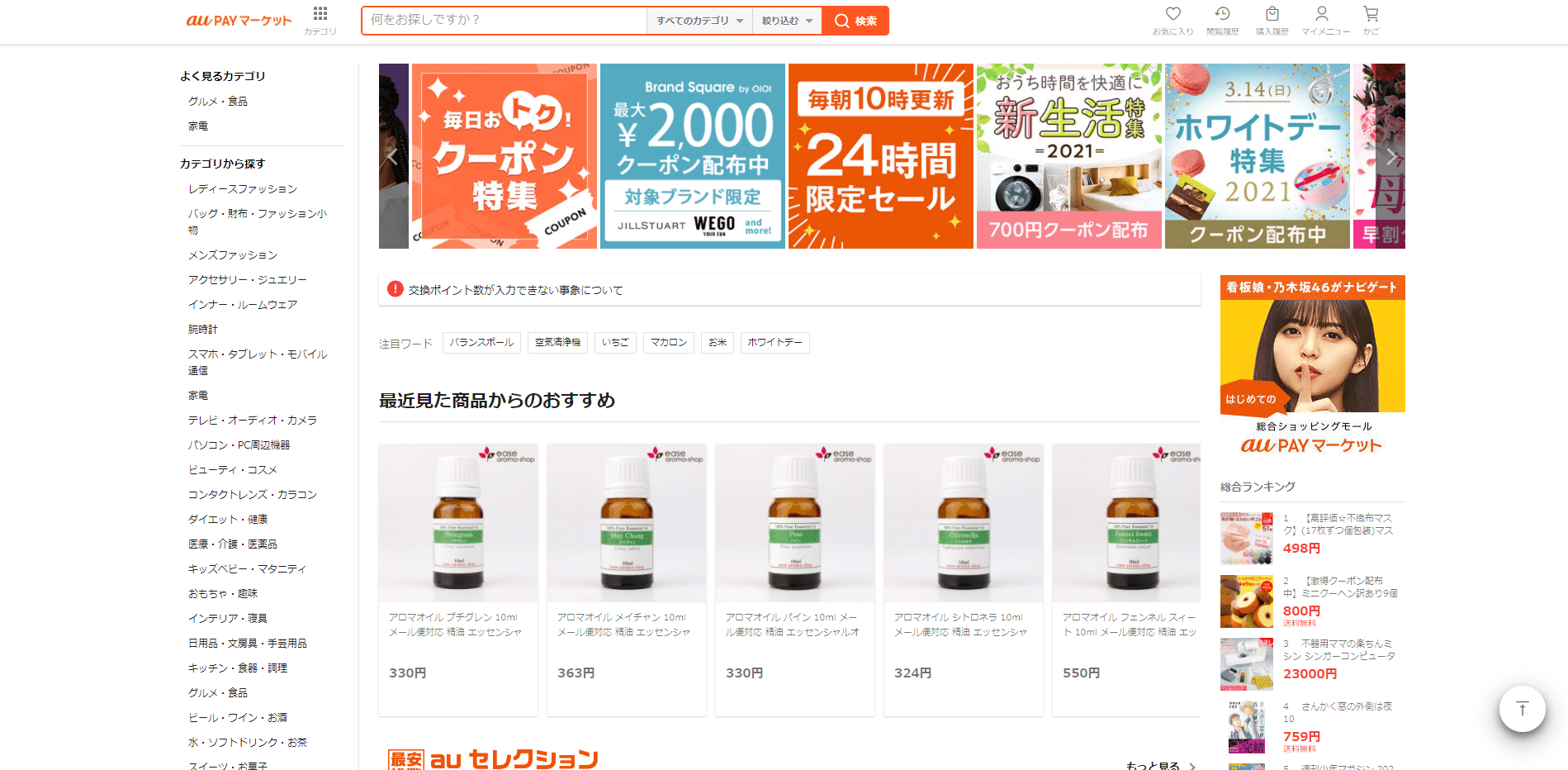Screen dimensions: 1568x770
Task: Click the 検索 search magnifier button
Action: [855, 21]
